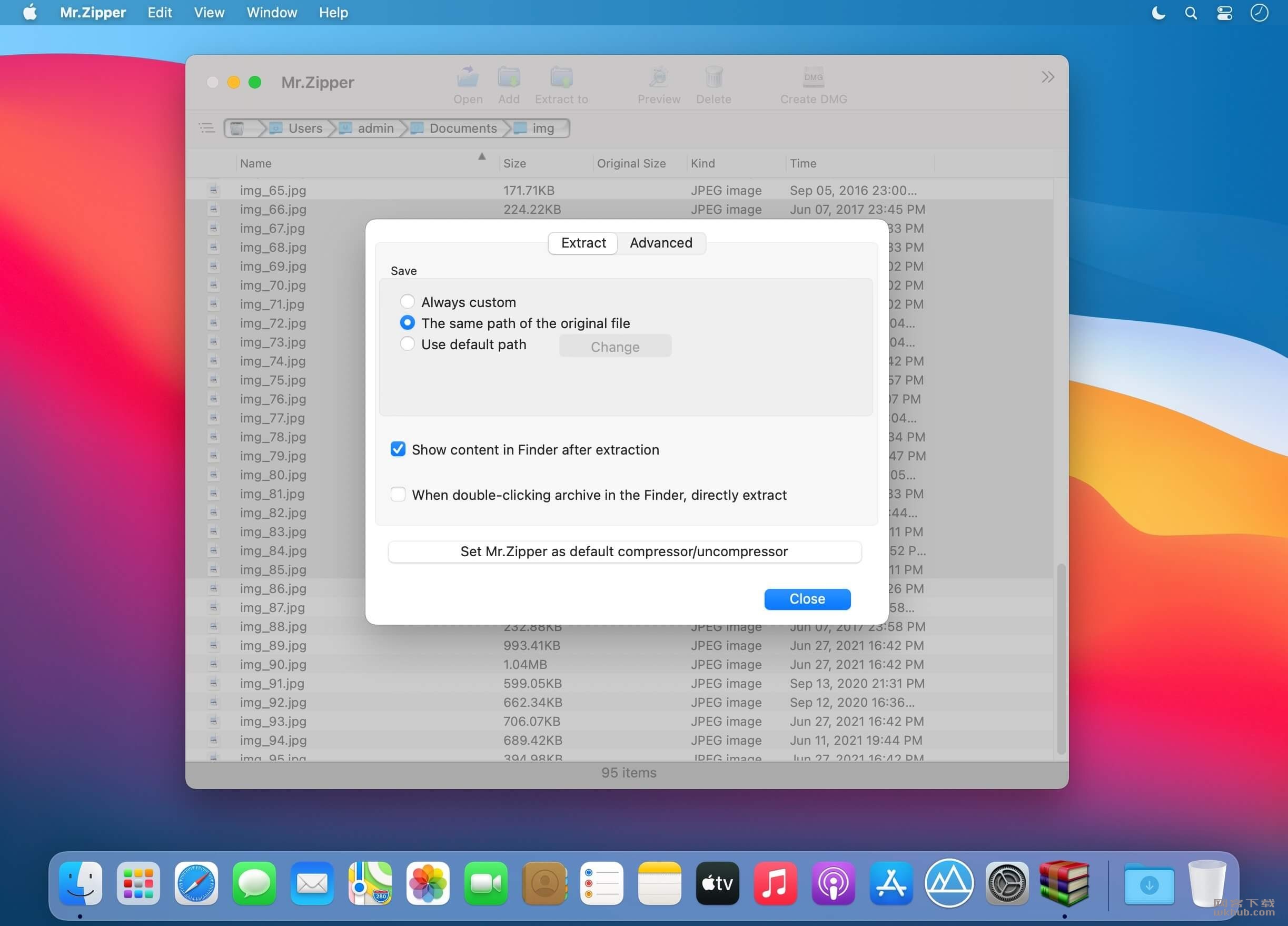Viewport: 1288px width, 926px height.
Task: Open Photos from the Dock
Action: [428, 883]
